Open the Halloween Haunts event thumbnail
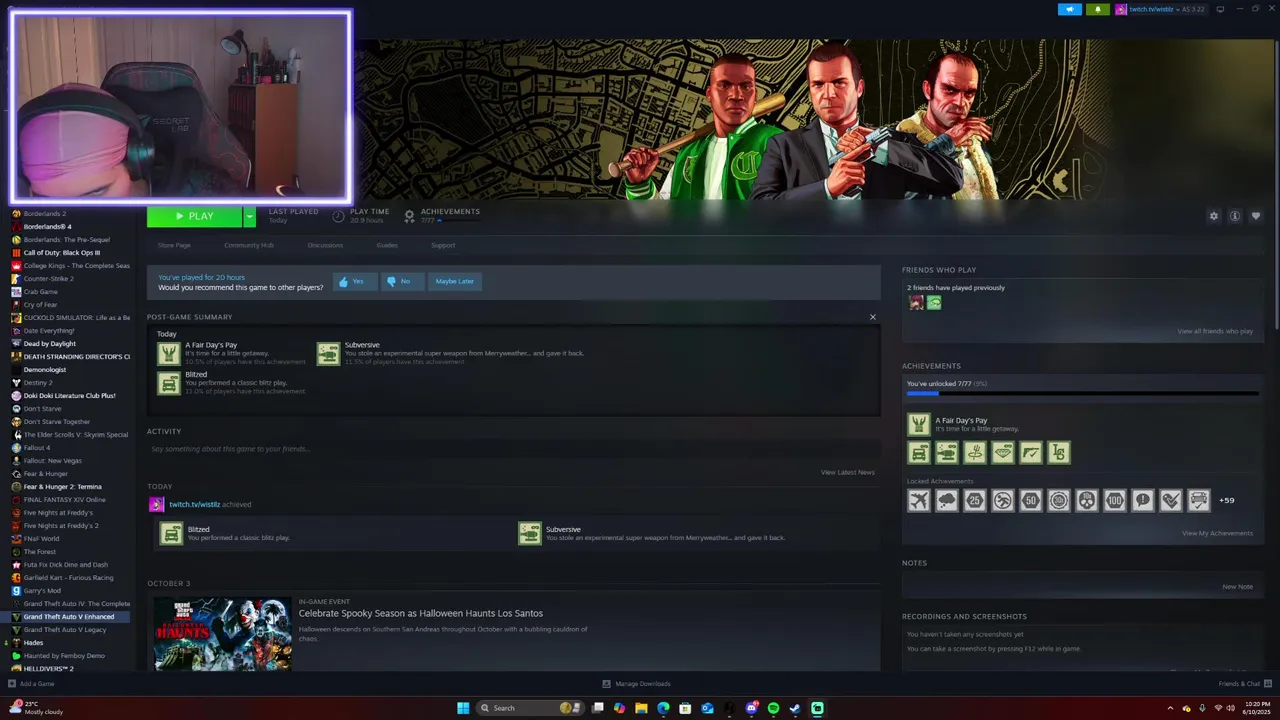Screen dimensions: 1280x720 coord(222,634)
